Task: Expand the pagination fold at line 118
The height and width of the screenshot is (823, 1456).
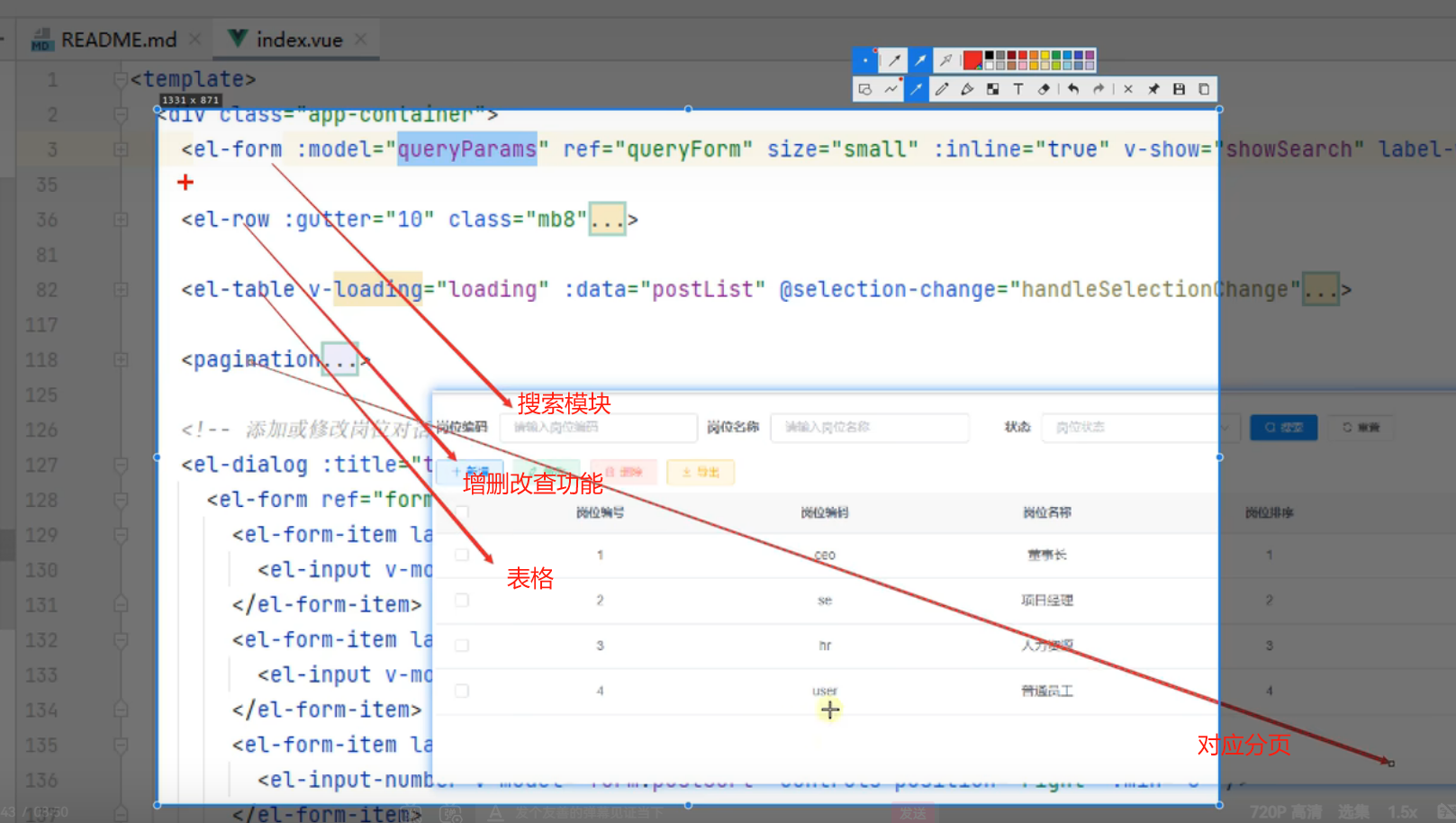Action: [x=121, y=360]
